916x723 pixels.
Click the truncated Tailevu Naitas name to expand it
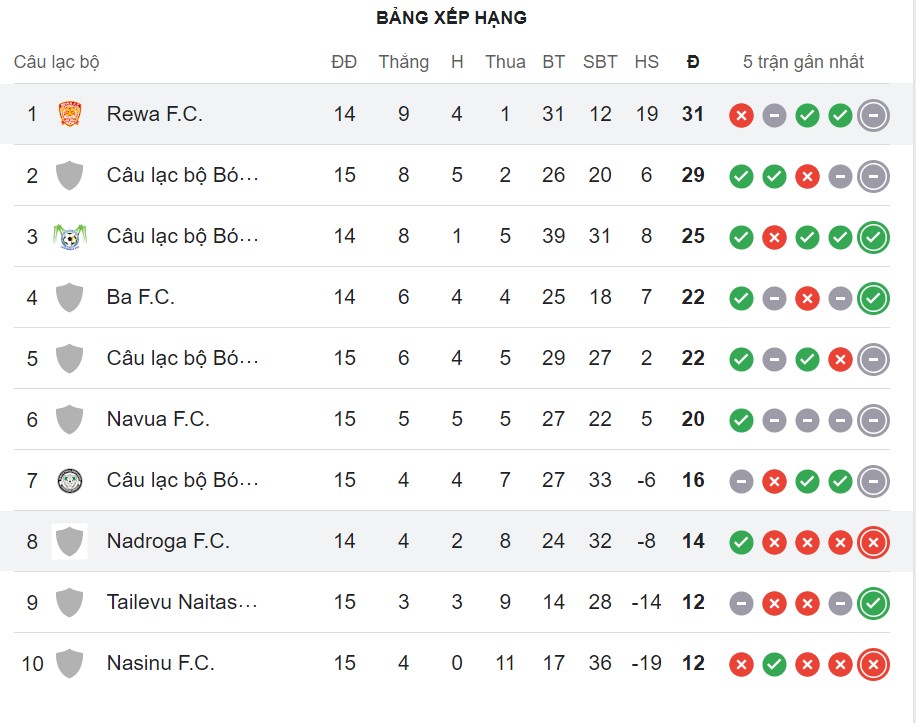coord(181,602)
